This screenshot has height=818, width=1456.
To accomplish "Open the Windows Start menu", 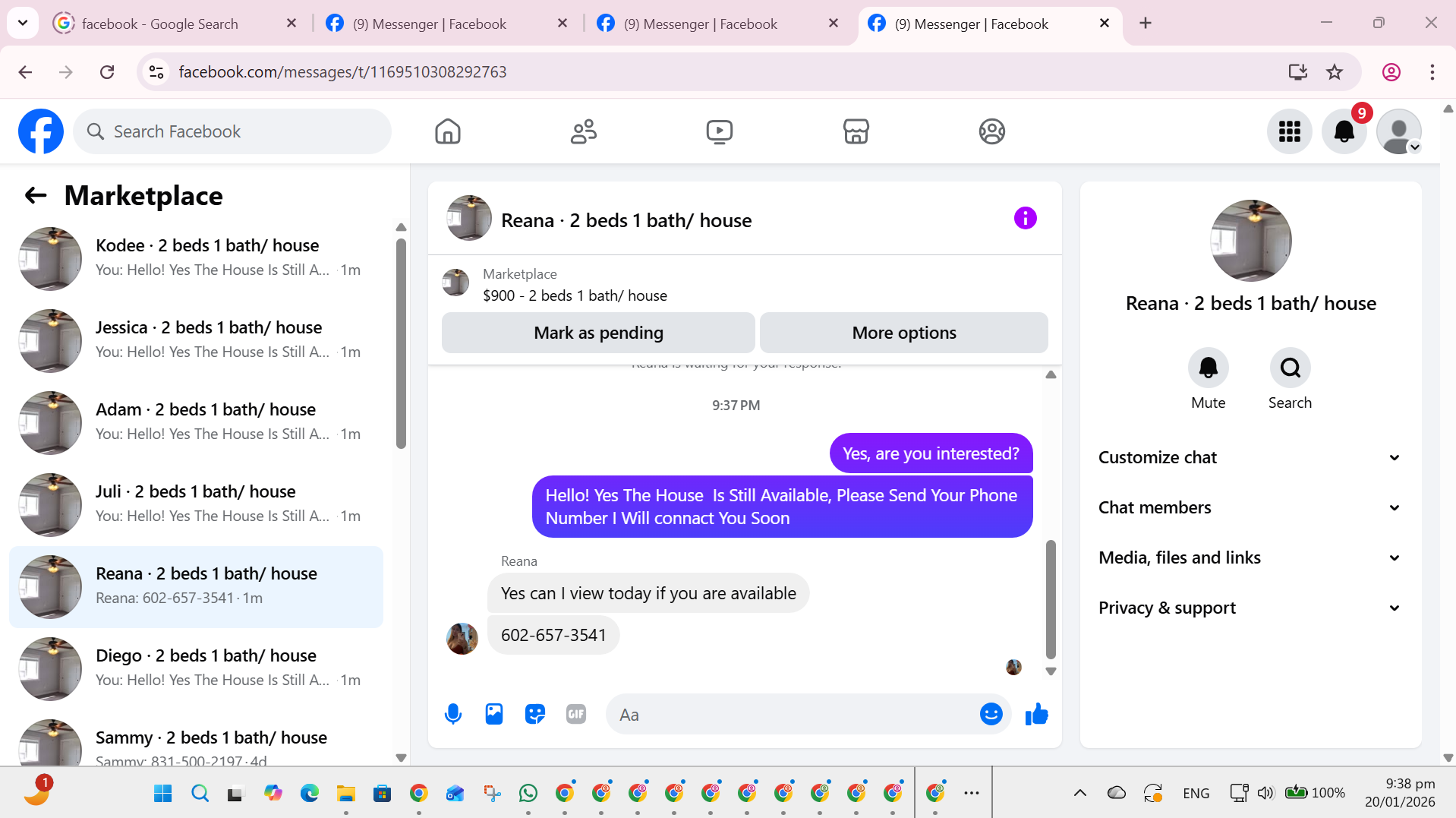I will tap(162, 794).
